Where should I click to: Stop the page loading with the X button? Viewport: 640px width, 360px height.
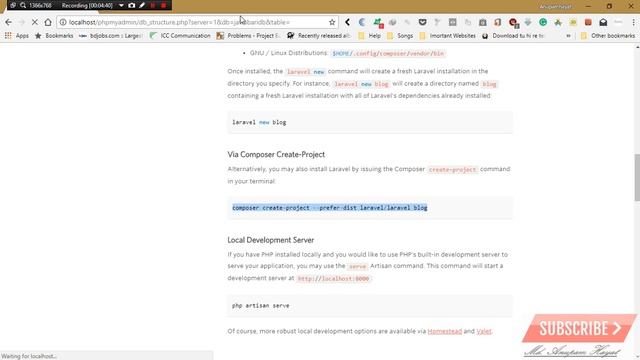(x=35, y=22)
